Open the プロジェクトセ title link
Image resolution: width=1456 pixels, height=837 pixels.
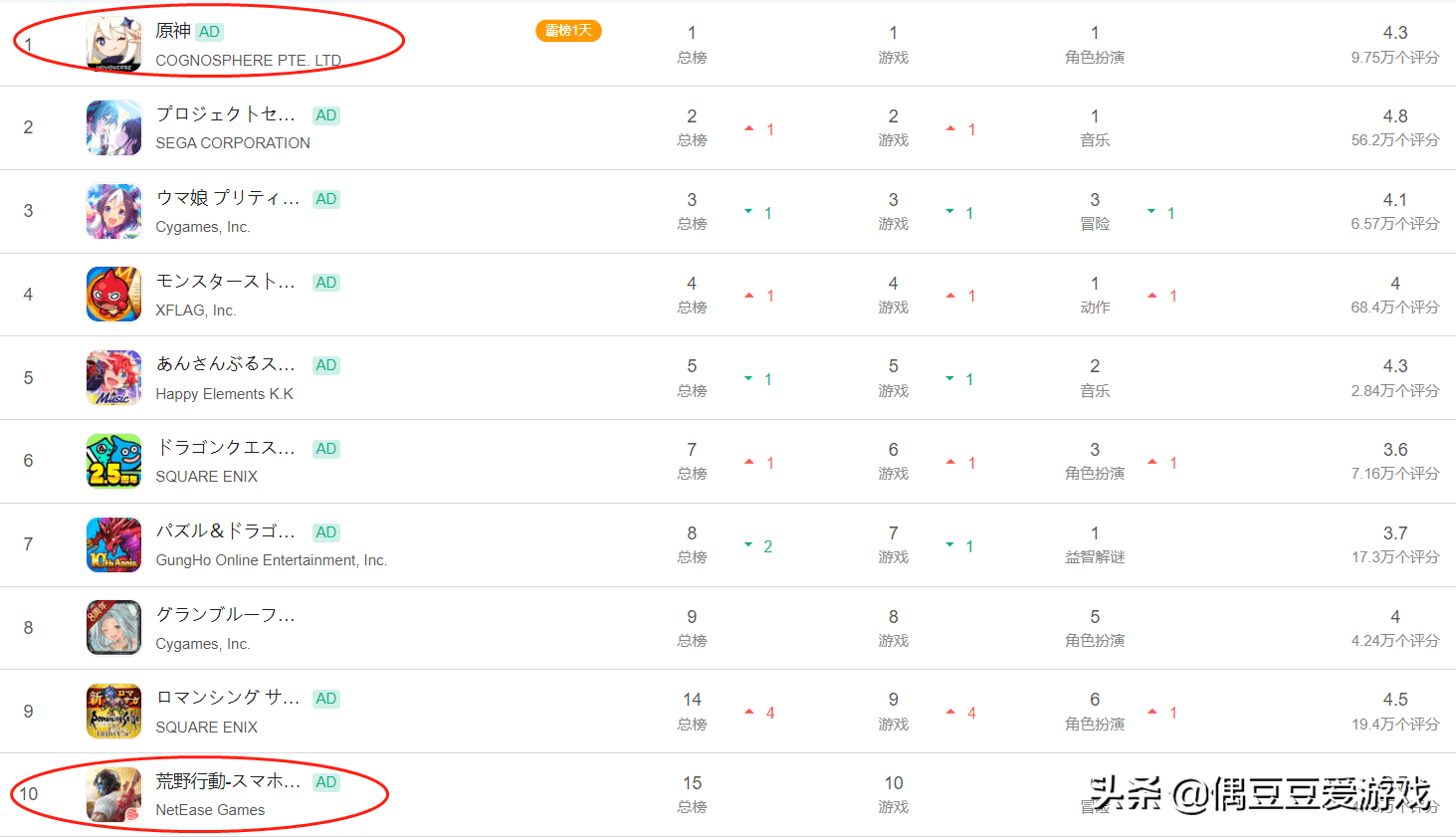[x=226, y=114]
